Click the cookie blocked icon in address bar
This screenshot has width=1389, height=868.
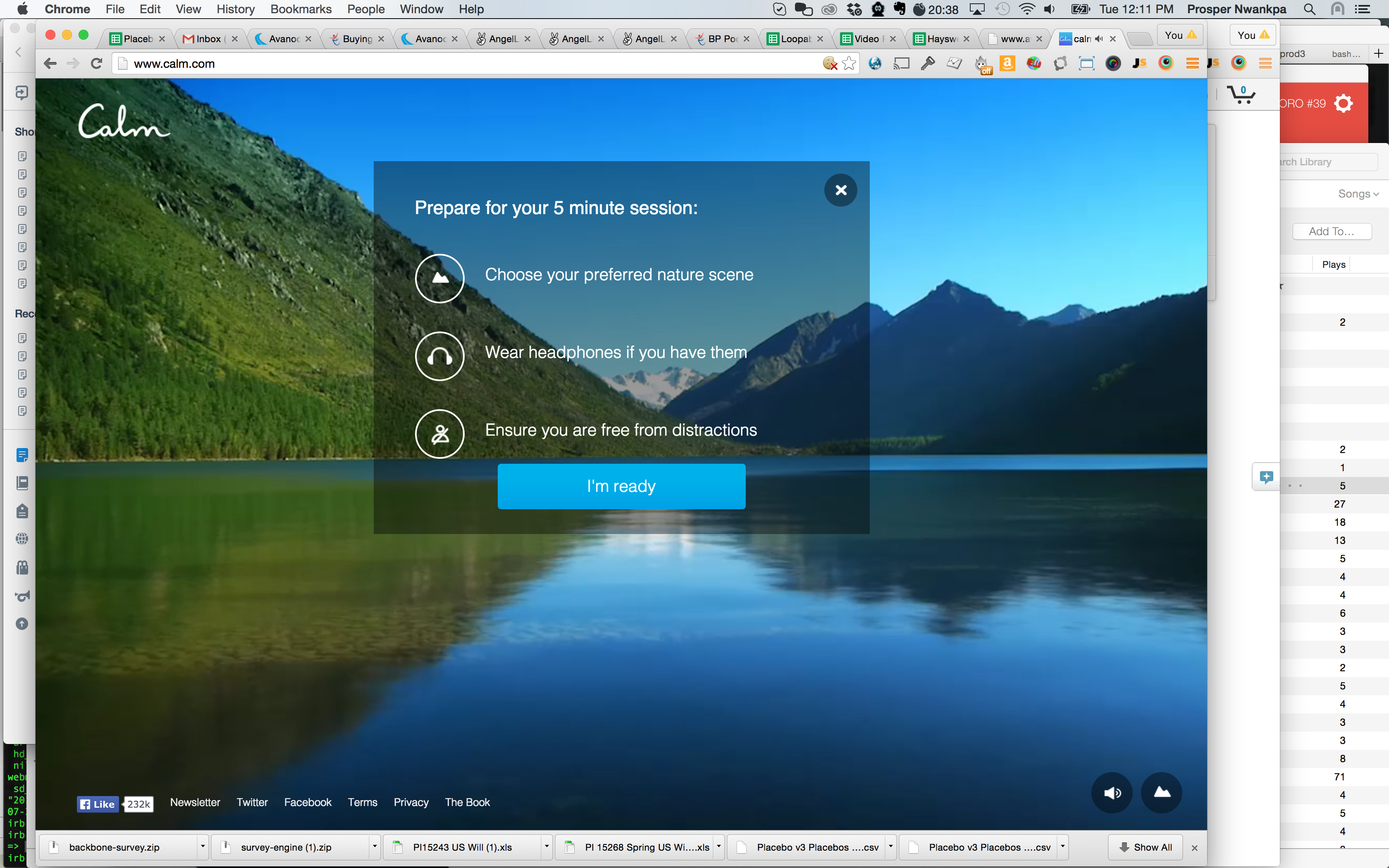830,64
